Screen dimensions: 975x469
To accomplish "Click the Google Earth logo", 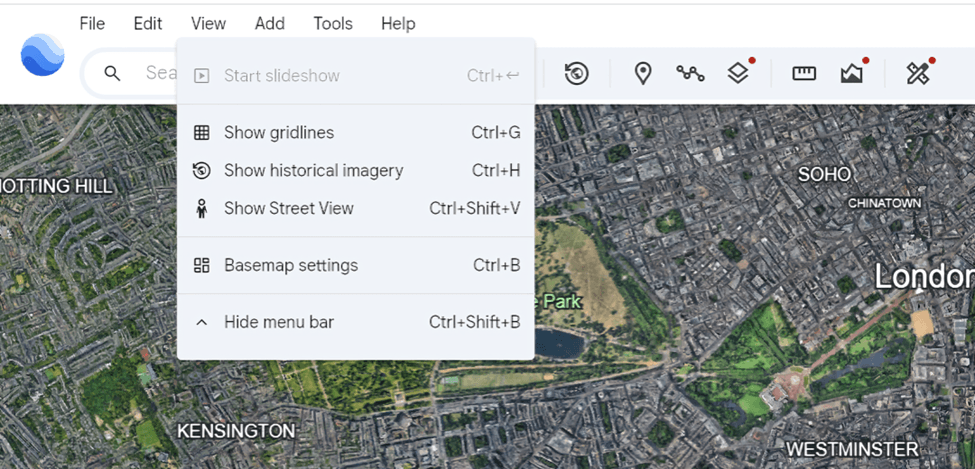I will 42,55.
